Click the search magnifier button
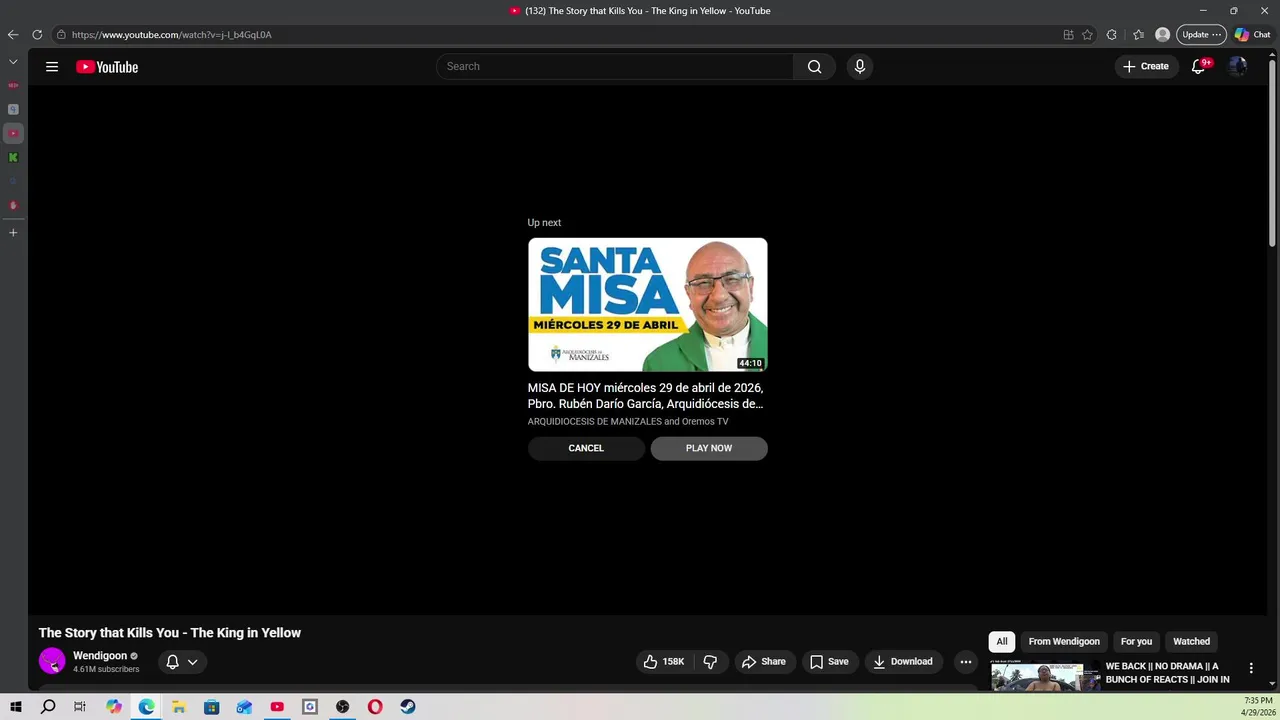The width and height of the screenshot is (1280, 720). [x=814, y=67]
